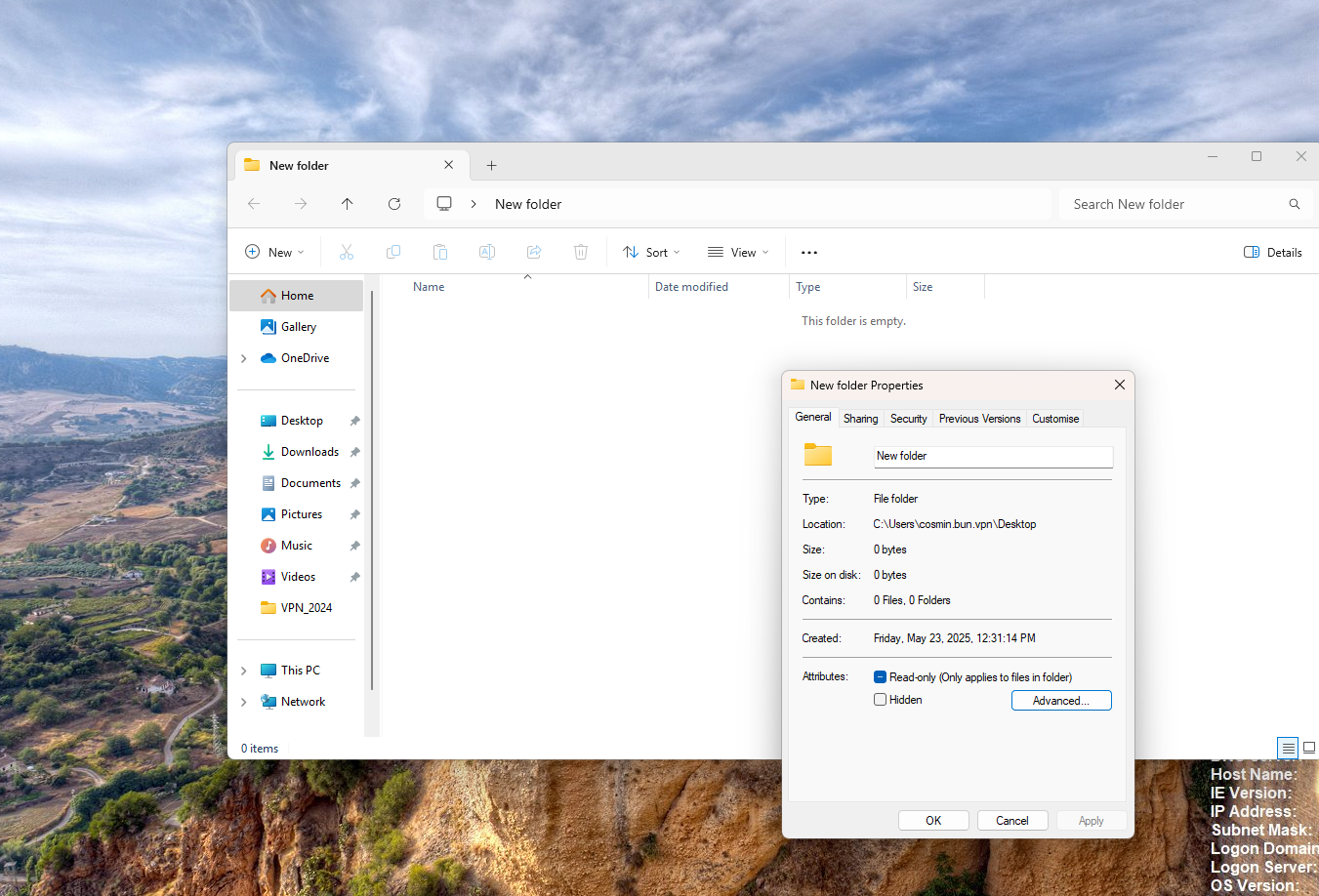Expand This PC in navigation pane
The height and width of the screenshot is (896, 1319).
coord(244,671)
